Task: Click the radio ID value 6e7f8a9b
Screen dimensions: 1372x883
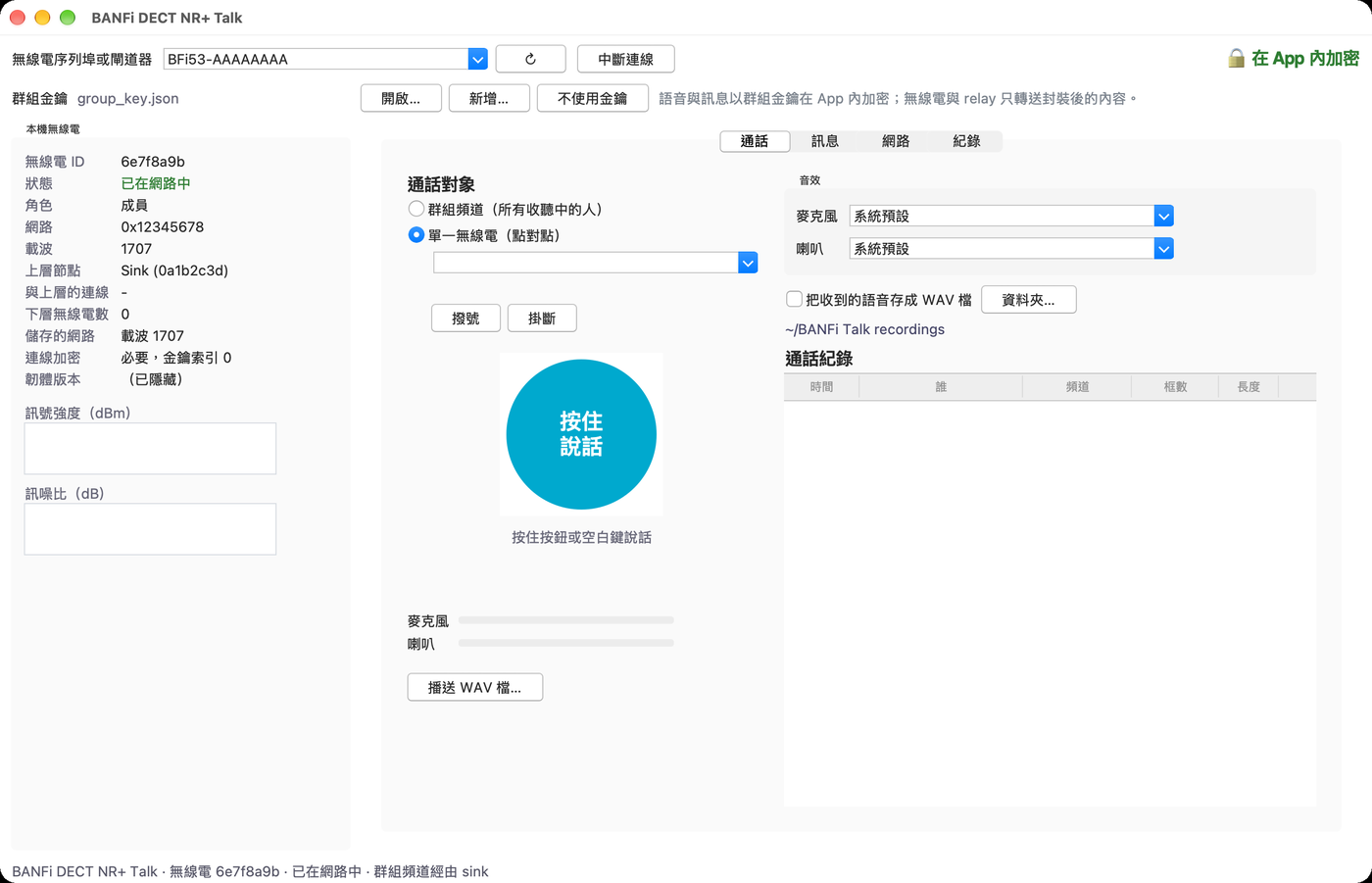Action: 153,162
